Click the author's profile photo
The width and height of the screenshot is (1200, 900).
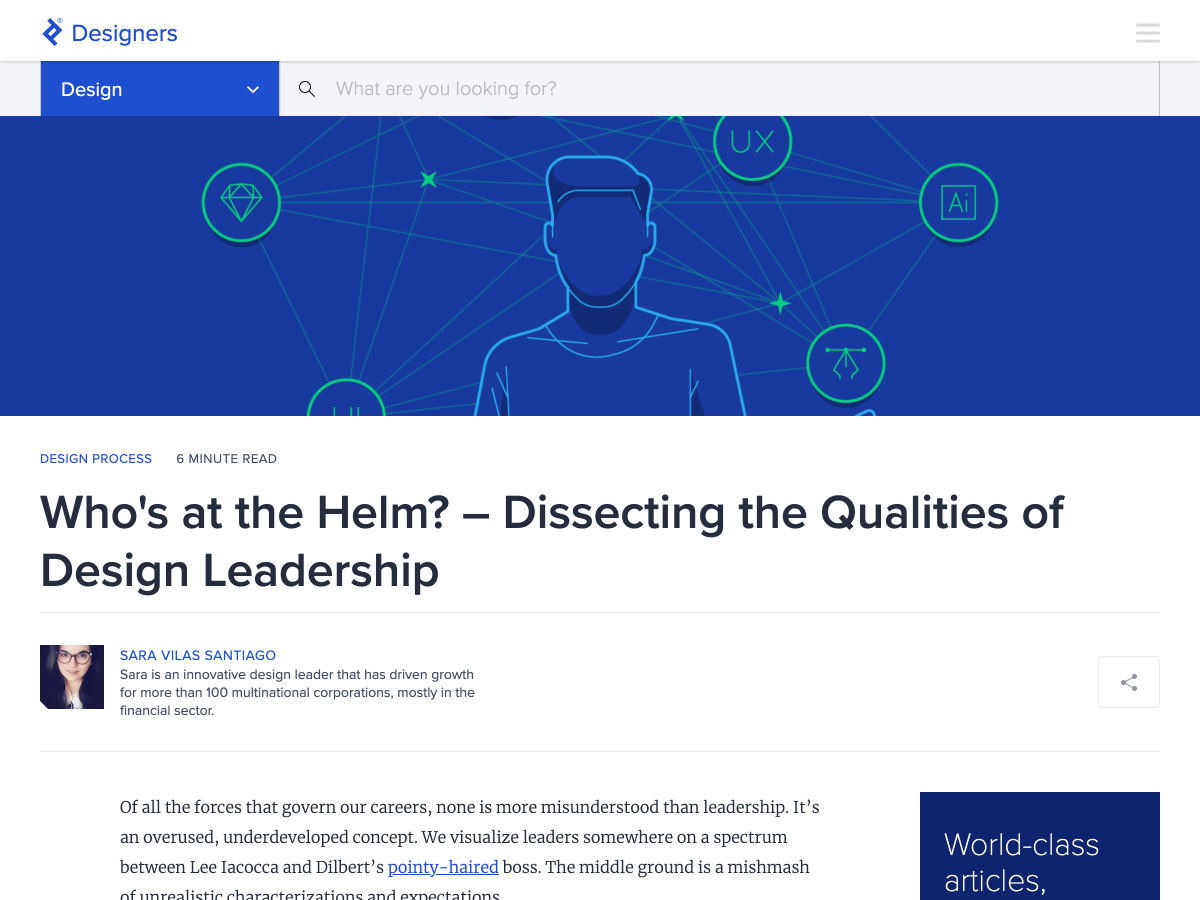tap(72, 677)
